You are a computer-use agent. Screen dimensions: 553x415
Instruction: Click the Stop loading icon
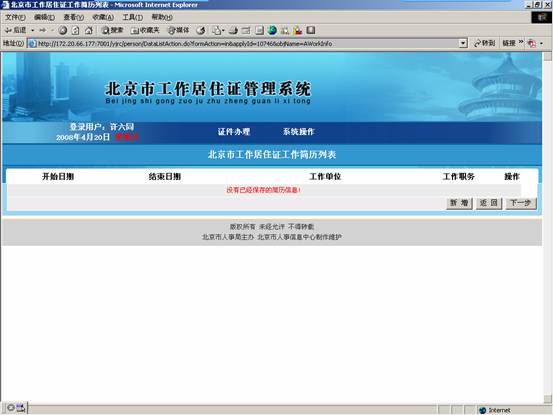coord(62,31)
